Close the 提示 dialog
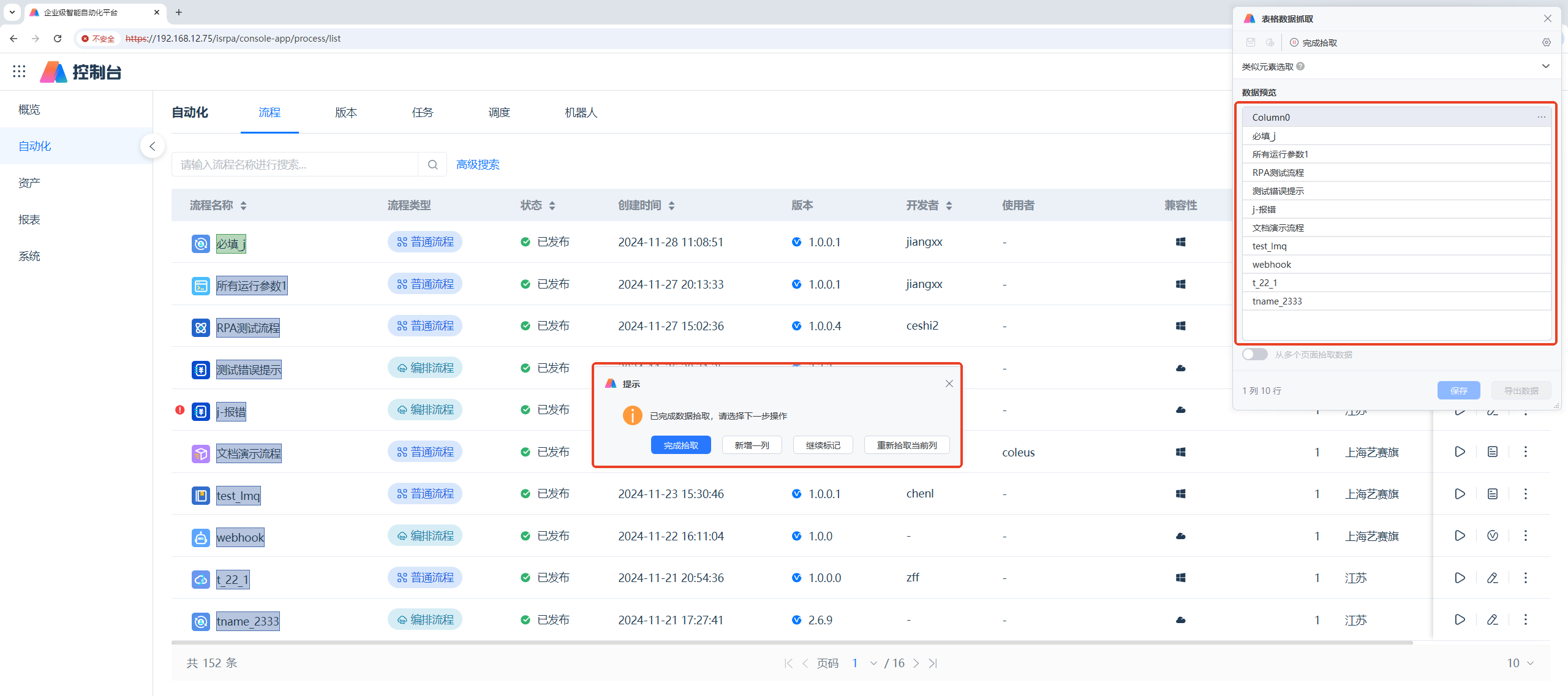The height and width of the screenshot is (696, 1568). point(949,384)
